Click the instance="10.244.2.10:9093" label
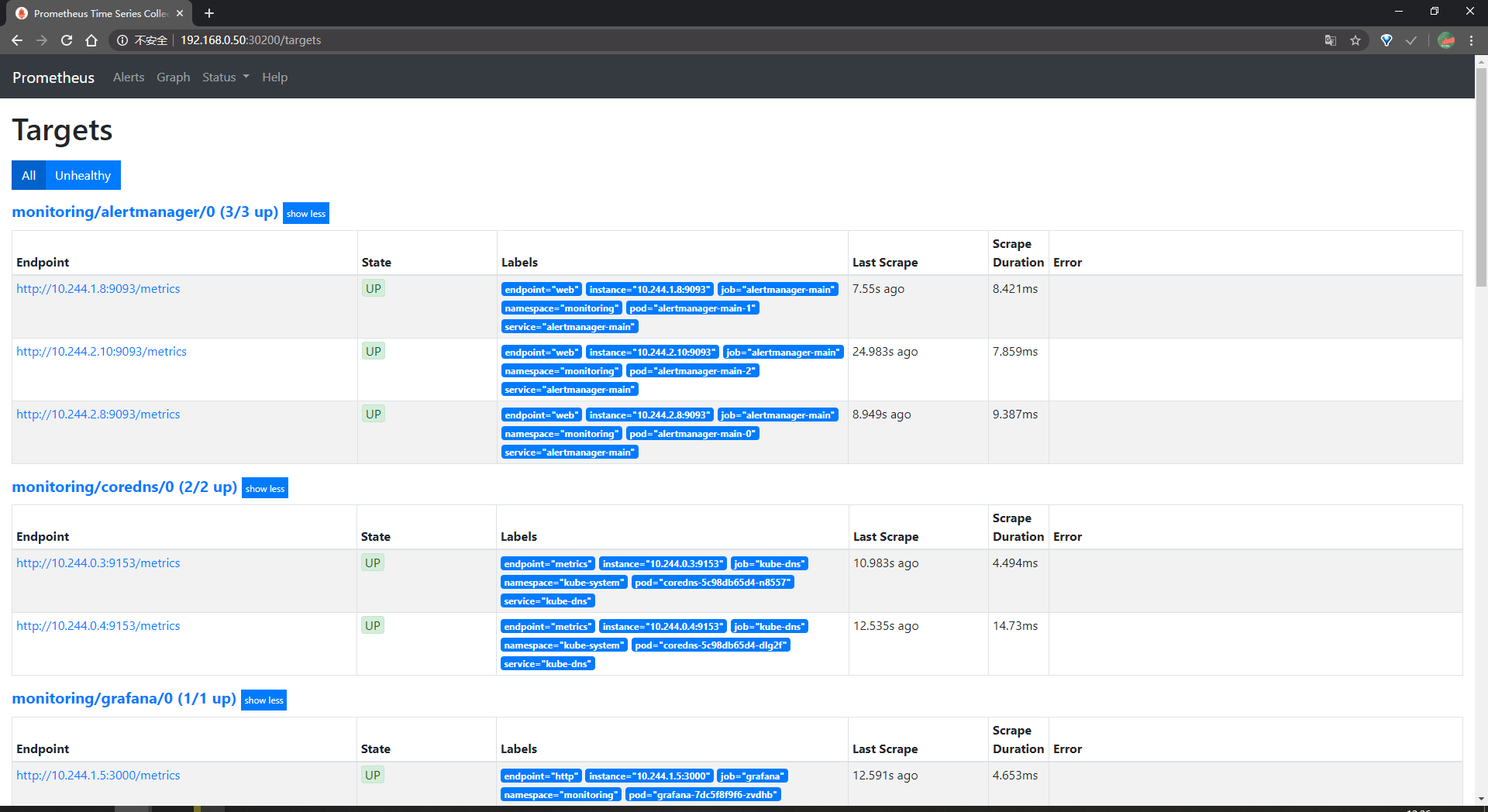 653,353
